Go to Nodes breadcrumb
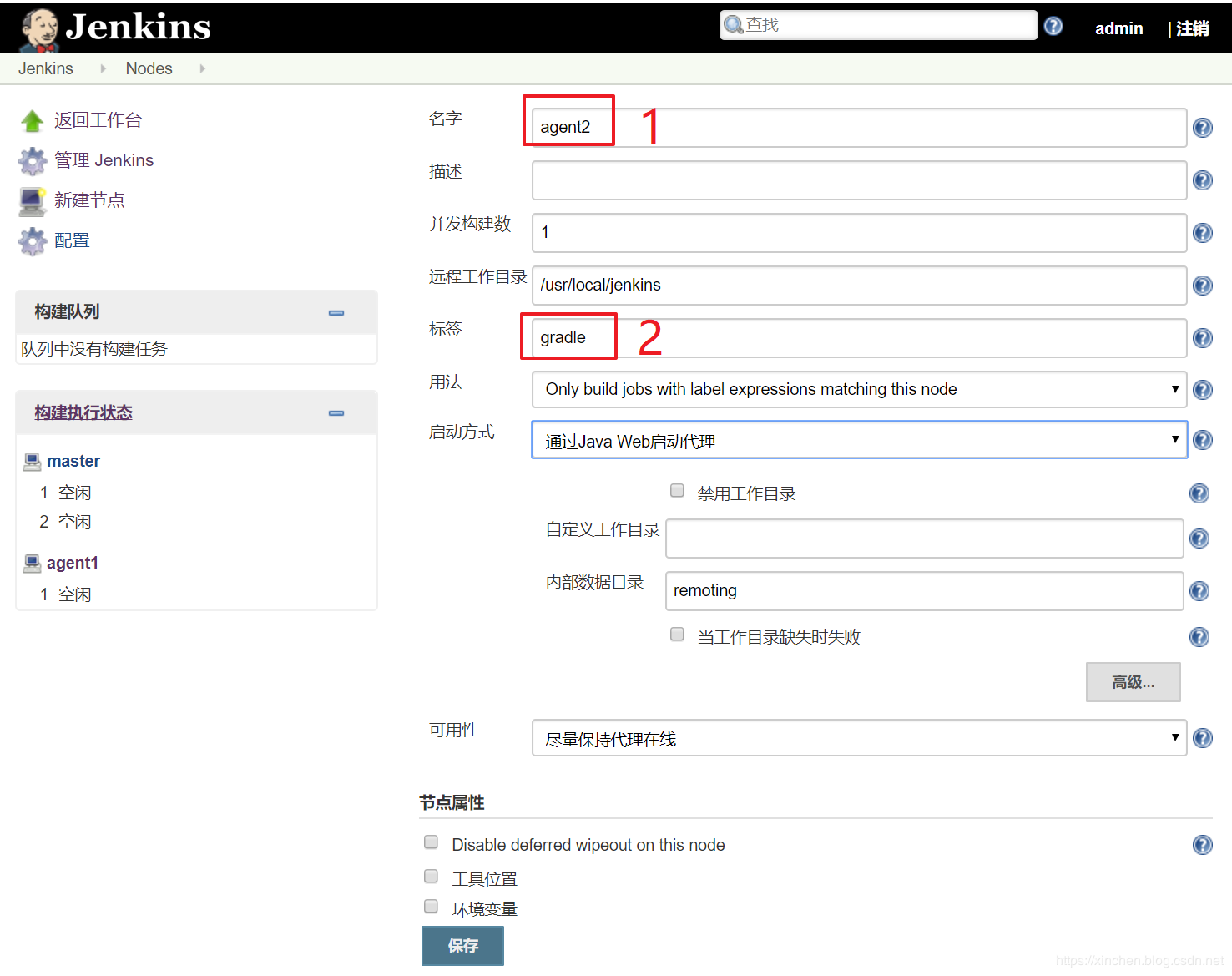1232x976 pixels. point(149,68)
